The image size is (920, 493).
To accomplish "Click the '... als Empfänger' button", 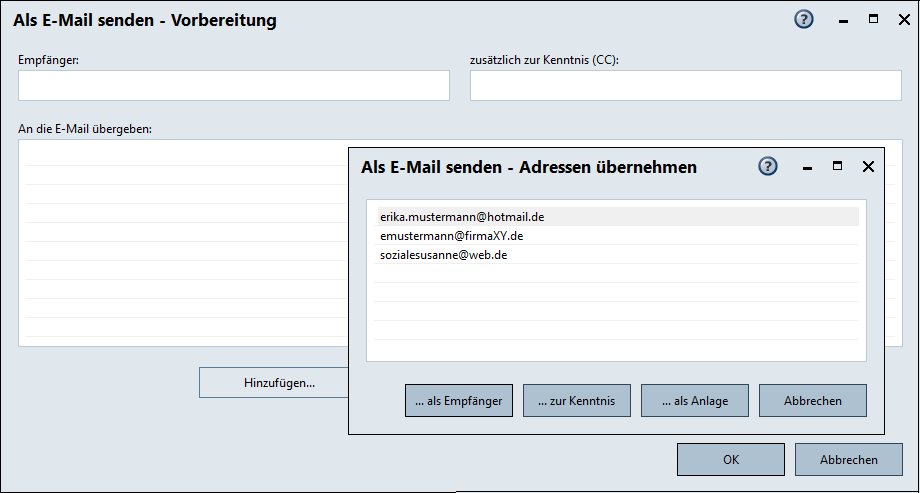I will tap(460, 401).
